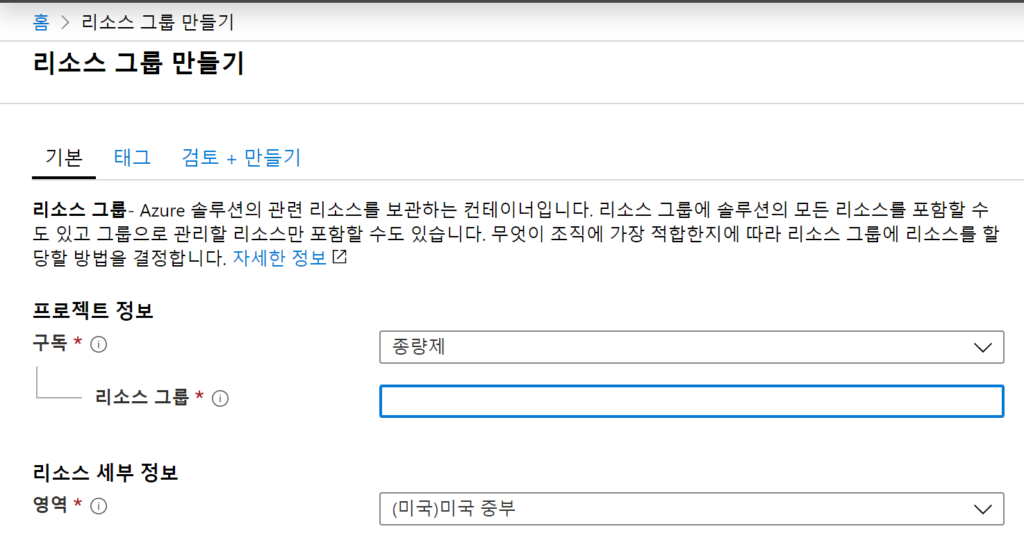Open the 태그 tab
Viewport: 1024px width, 547px height.
coord(132,157)
